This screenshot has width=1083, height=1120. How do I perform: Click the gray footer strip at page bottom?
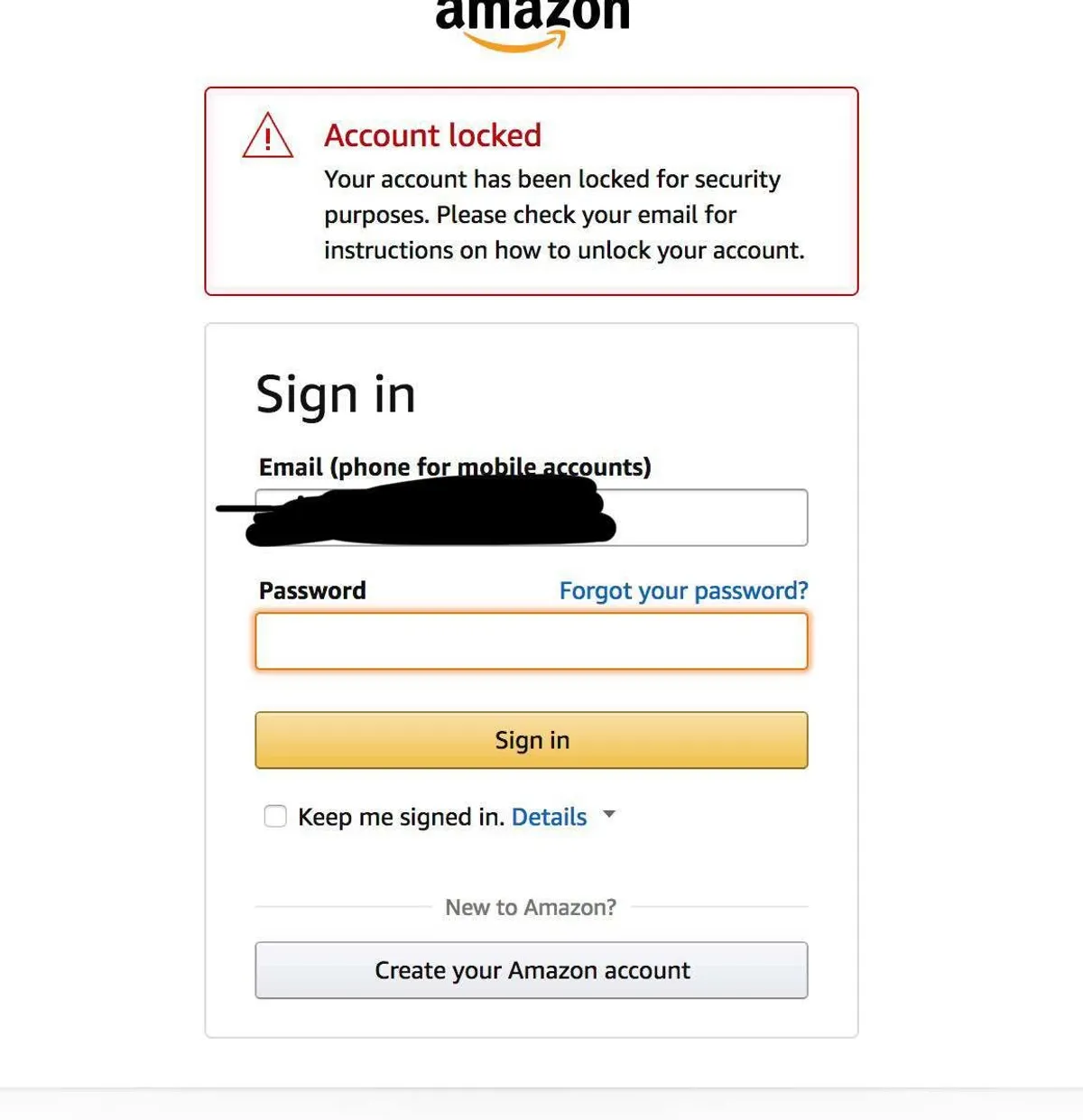point(541,1104)
